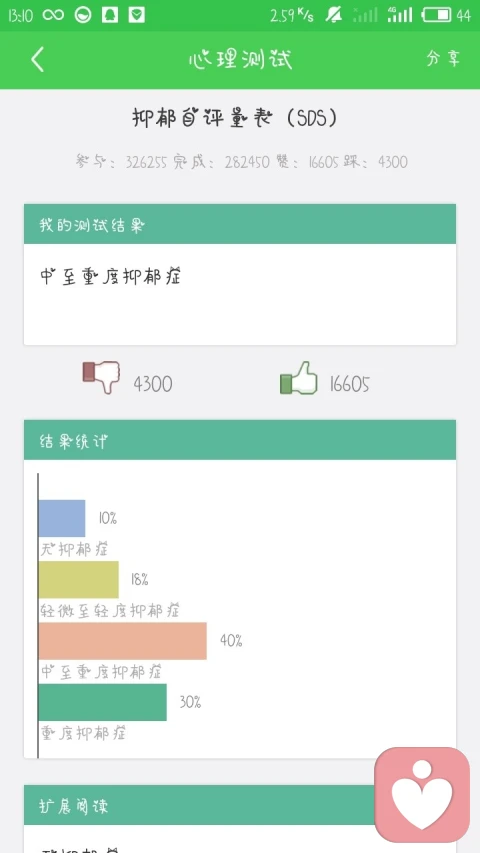Tap the thumbs-up icon
480x853 pixels.
298,378
